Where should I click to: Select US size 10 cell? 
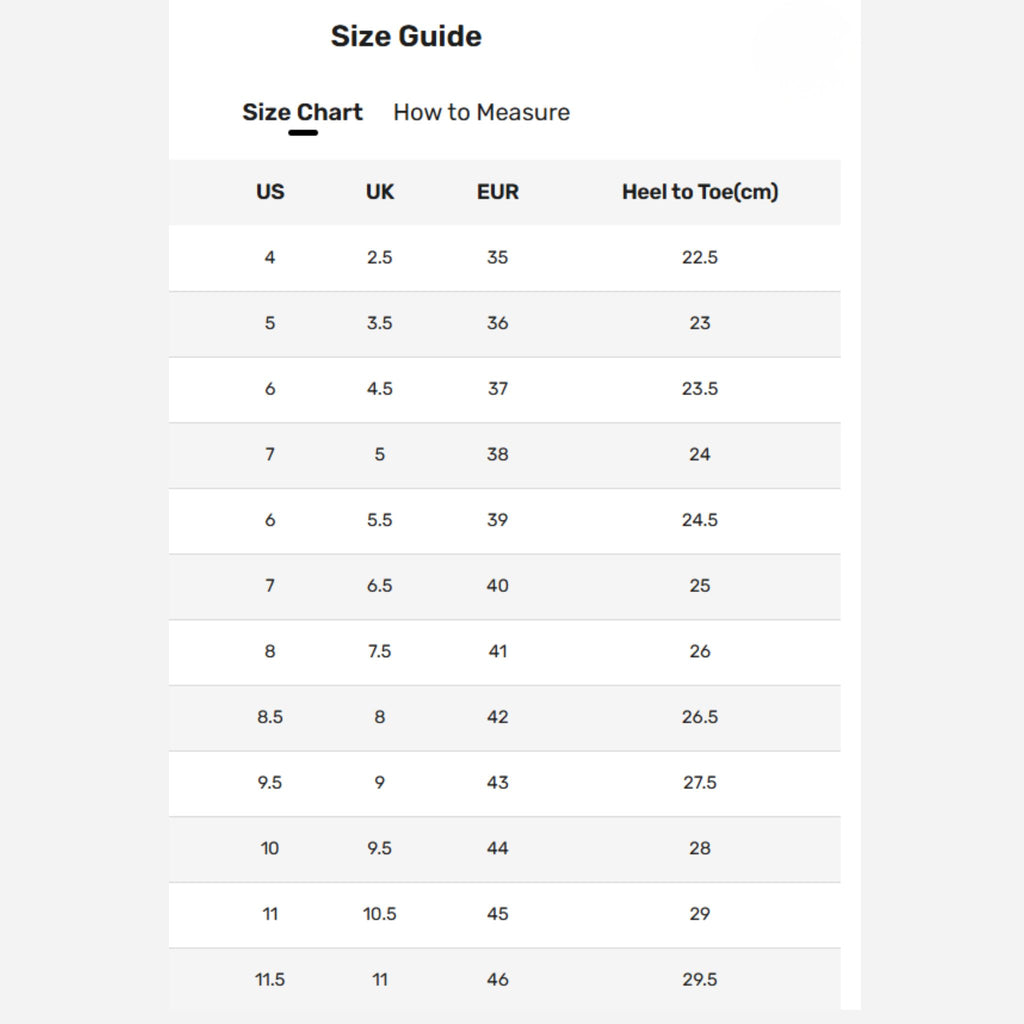tap(270, 848)
